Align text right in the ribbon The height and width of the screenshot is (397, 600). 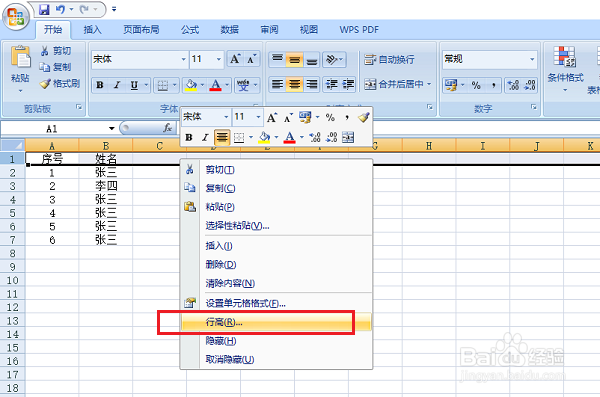coord(311,84)
